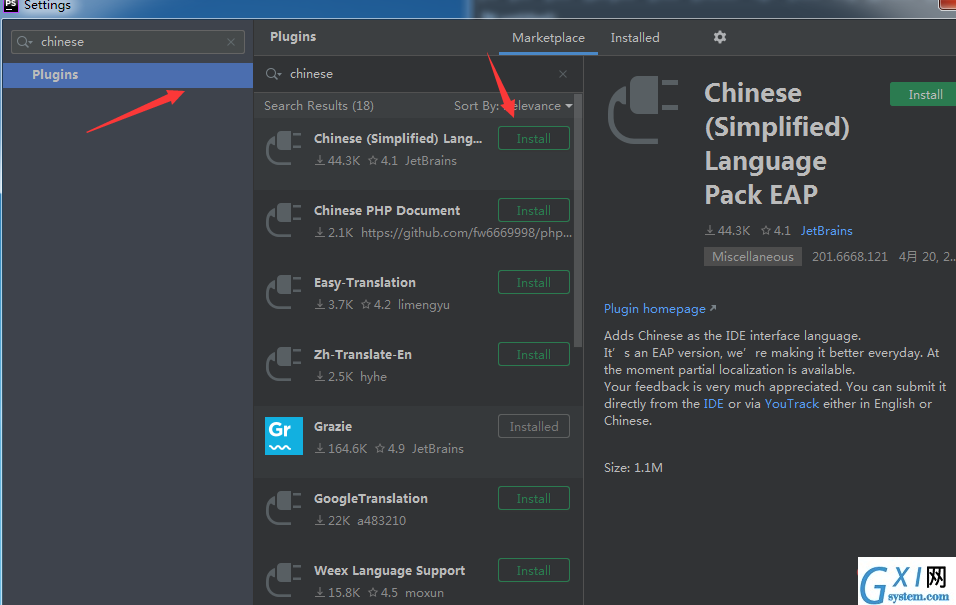Click the a483210 vendor name
This screenshot has width=956, height=605.
382,521
